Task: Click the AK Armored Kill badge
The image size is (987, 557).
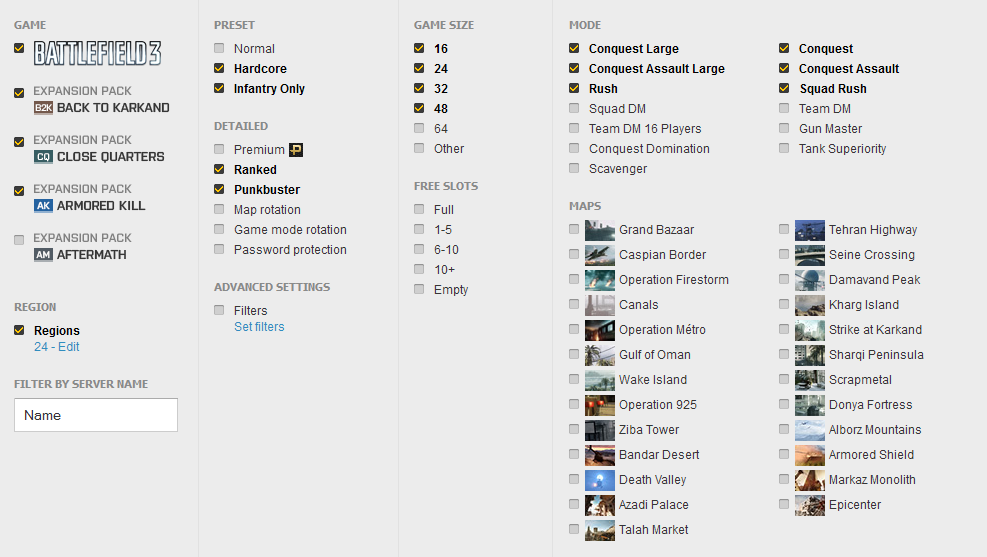Action: pos(43,206)
